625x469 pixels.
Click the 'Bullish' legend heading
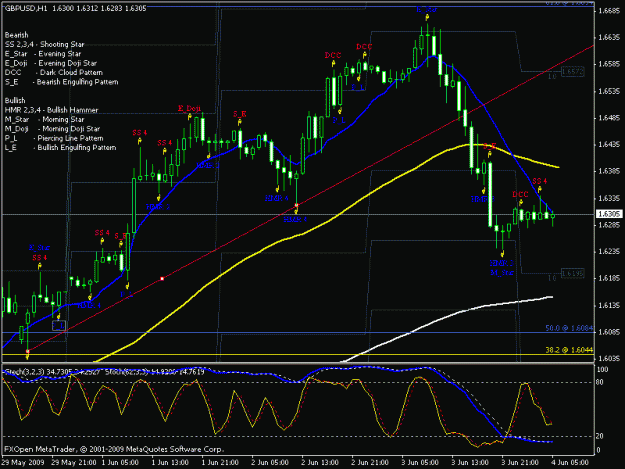(15, 100)
